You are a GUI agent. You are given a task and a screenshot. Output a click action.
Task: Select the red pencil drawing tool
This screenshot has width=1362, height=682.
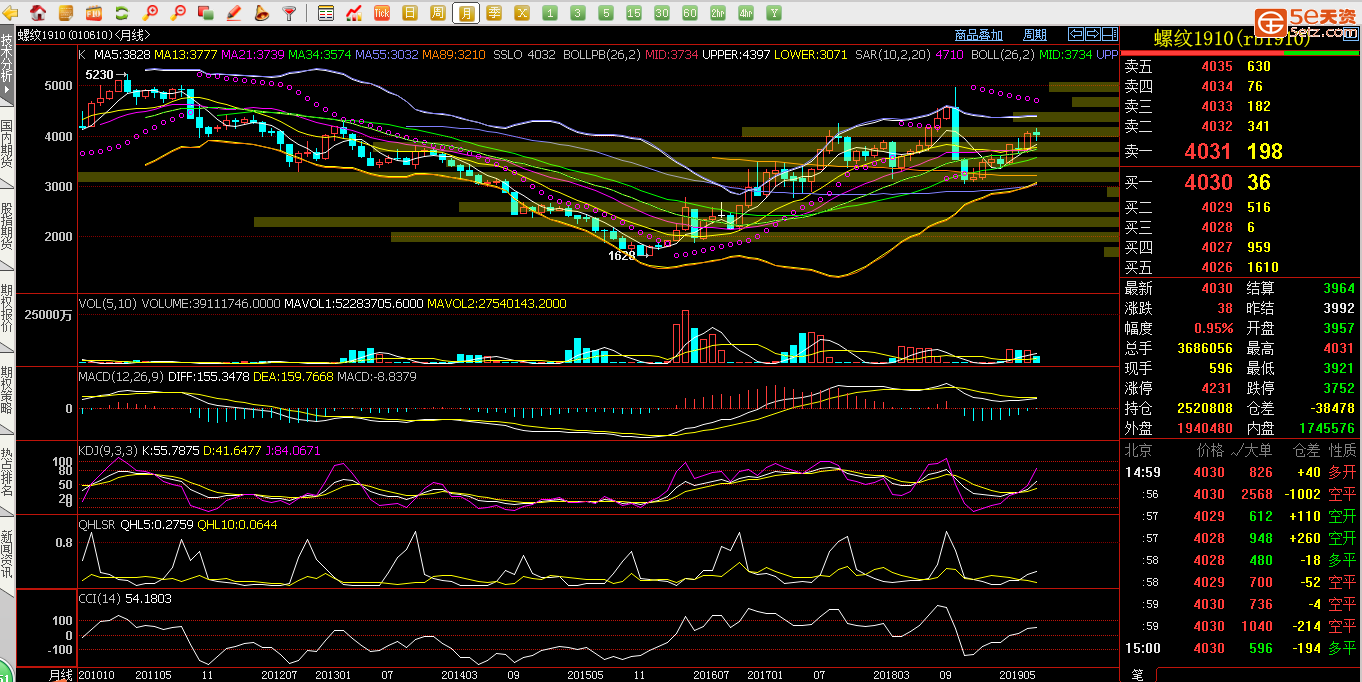tap(233, 13)
